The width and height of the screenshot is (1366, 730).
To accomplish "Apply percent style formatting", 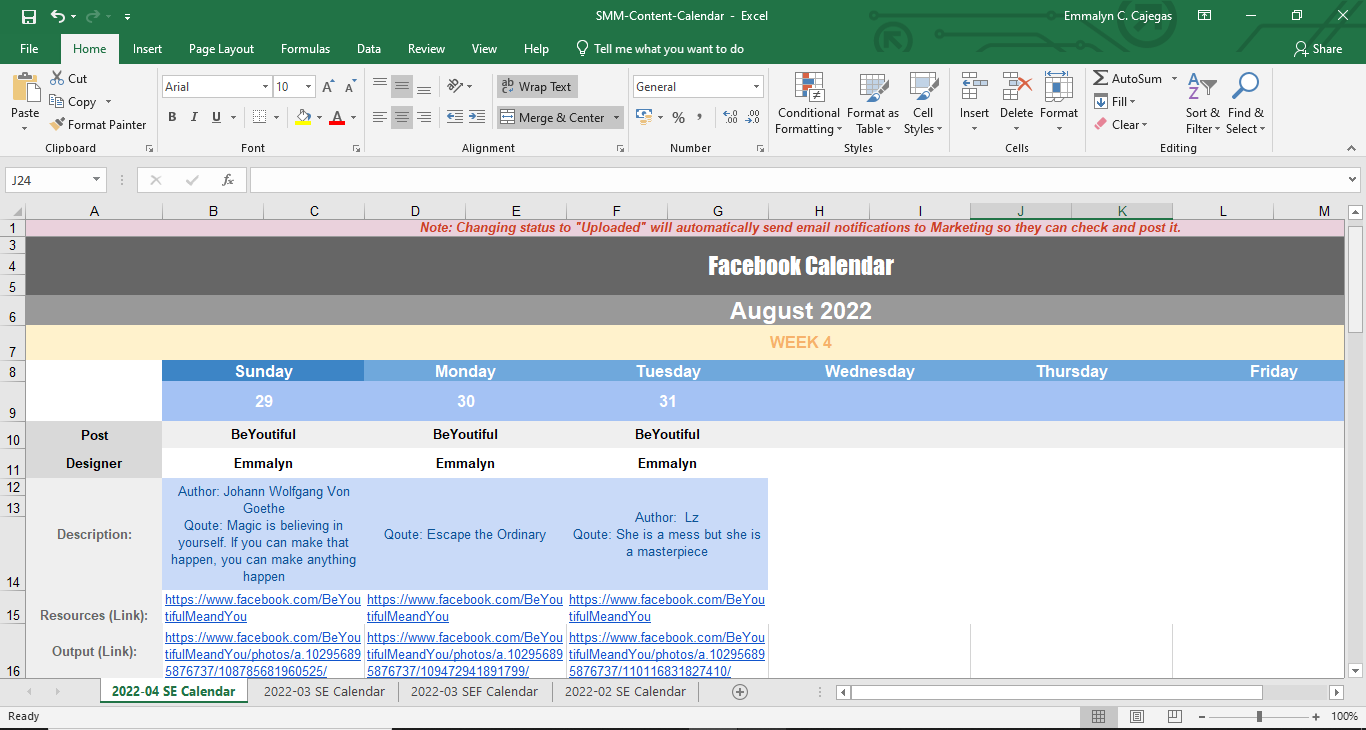I will pyautogui.click(x=678, y=117).
